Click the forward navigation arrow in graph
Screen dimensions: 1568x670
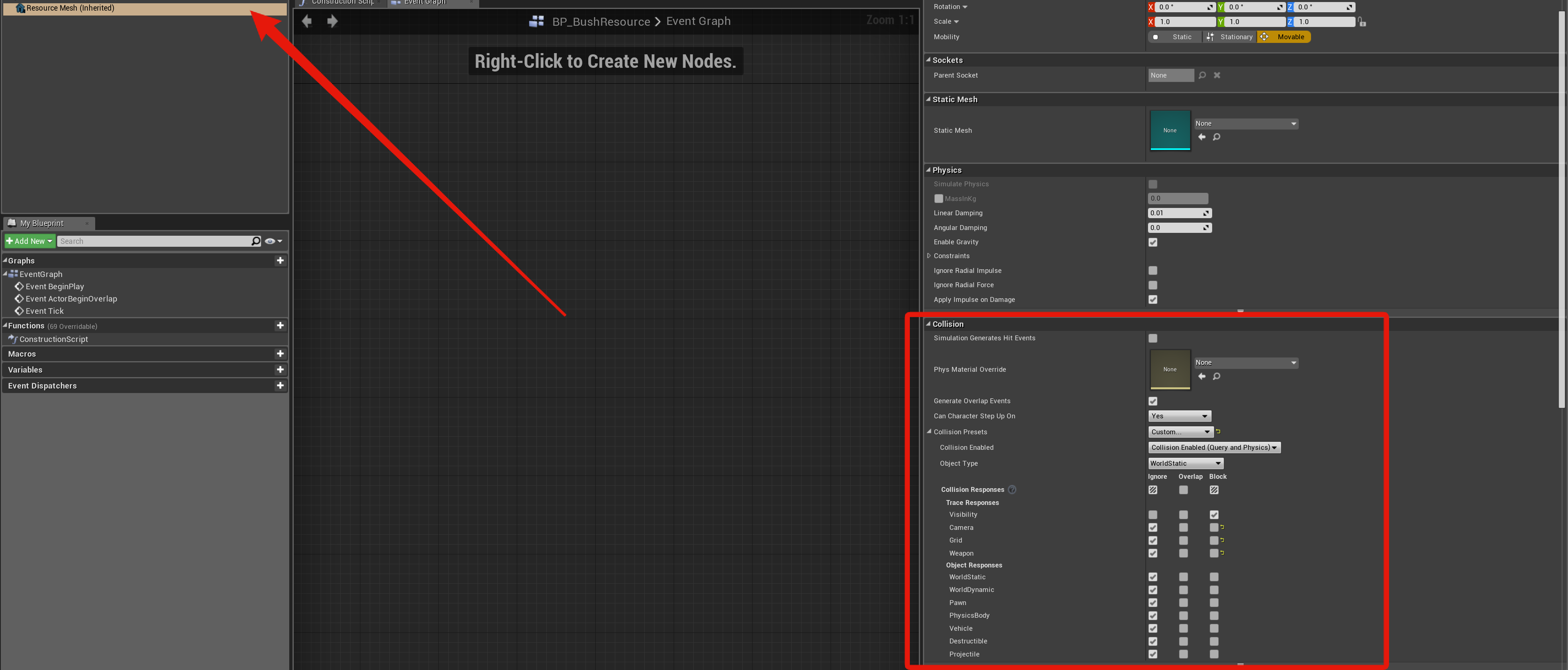click(x=332, y=21)
